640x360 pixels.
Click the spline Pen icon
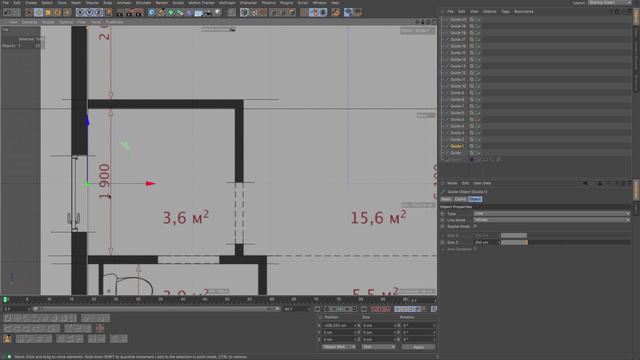161,13
